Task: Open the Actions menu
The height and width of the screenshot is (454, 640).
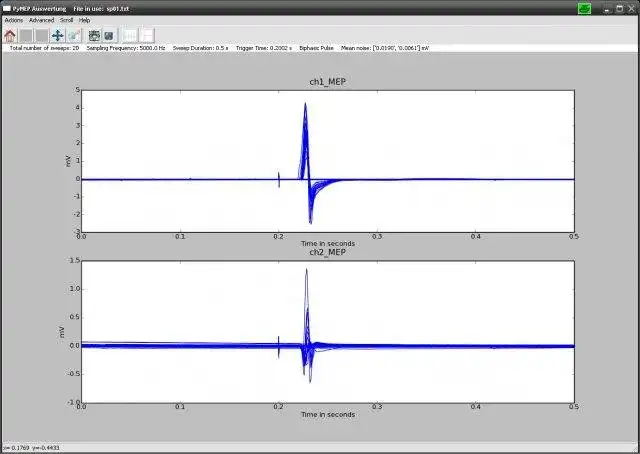Action: tap(14, 20)
